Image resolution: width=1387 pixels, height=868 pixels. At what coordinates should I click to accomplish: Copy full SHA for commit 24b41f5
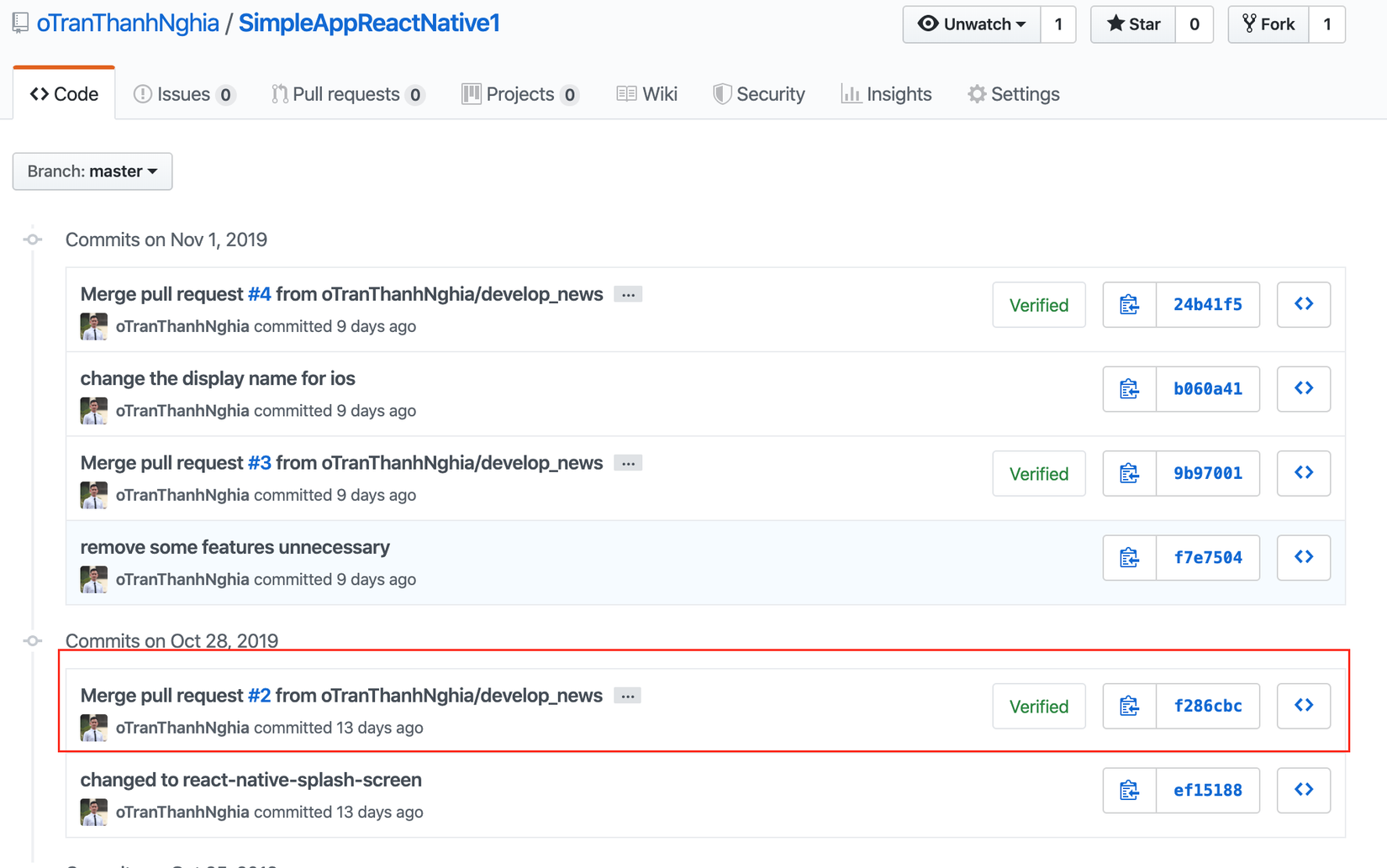tap(1129, 305)
